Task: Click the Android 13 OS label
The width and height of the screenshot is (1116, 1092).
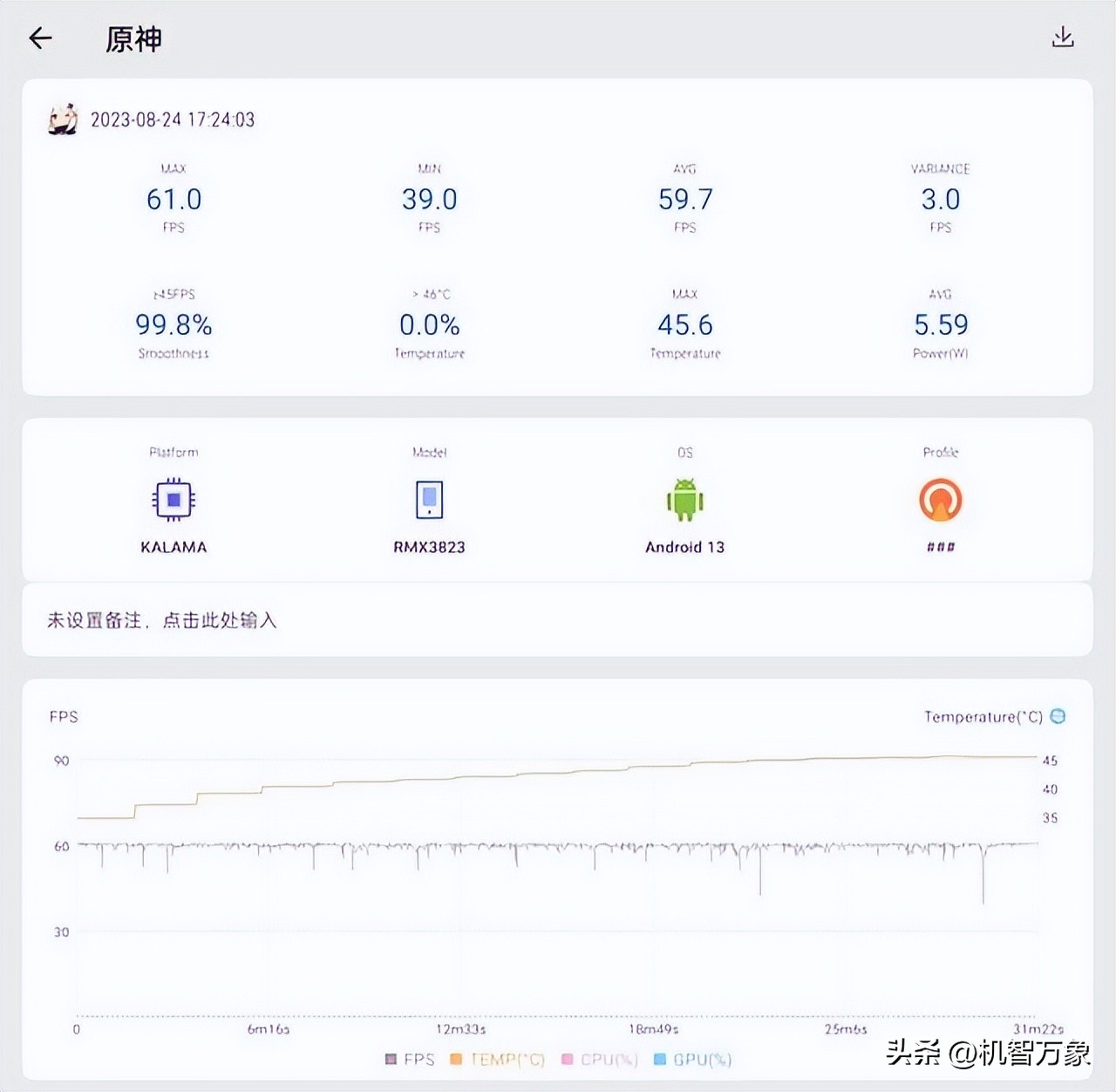Action: tap(684, 547)
